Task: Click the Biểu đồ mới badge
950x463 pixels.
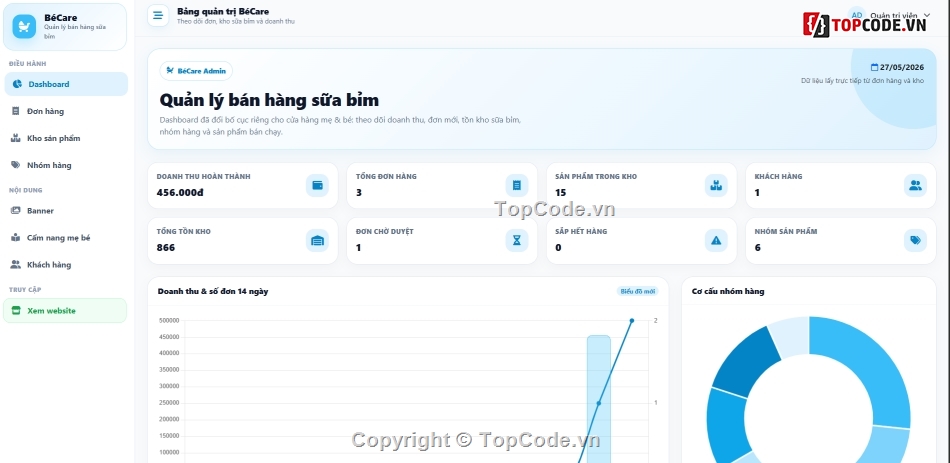Action: 637,291
